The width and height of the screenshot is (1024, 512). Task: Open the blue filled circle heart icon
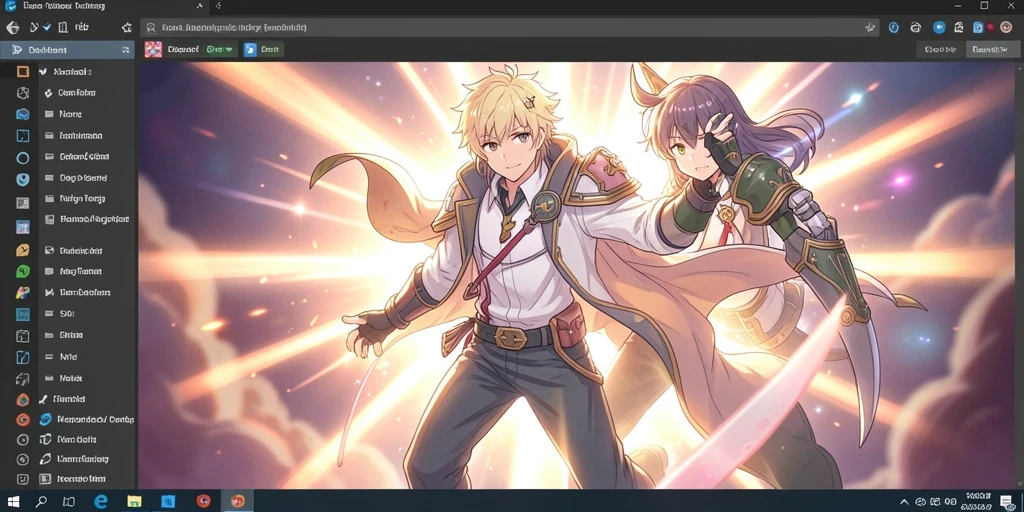pyautogui.click(x=23, y=179)
